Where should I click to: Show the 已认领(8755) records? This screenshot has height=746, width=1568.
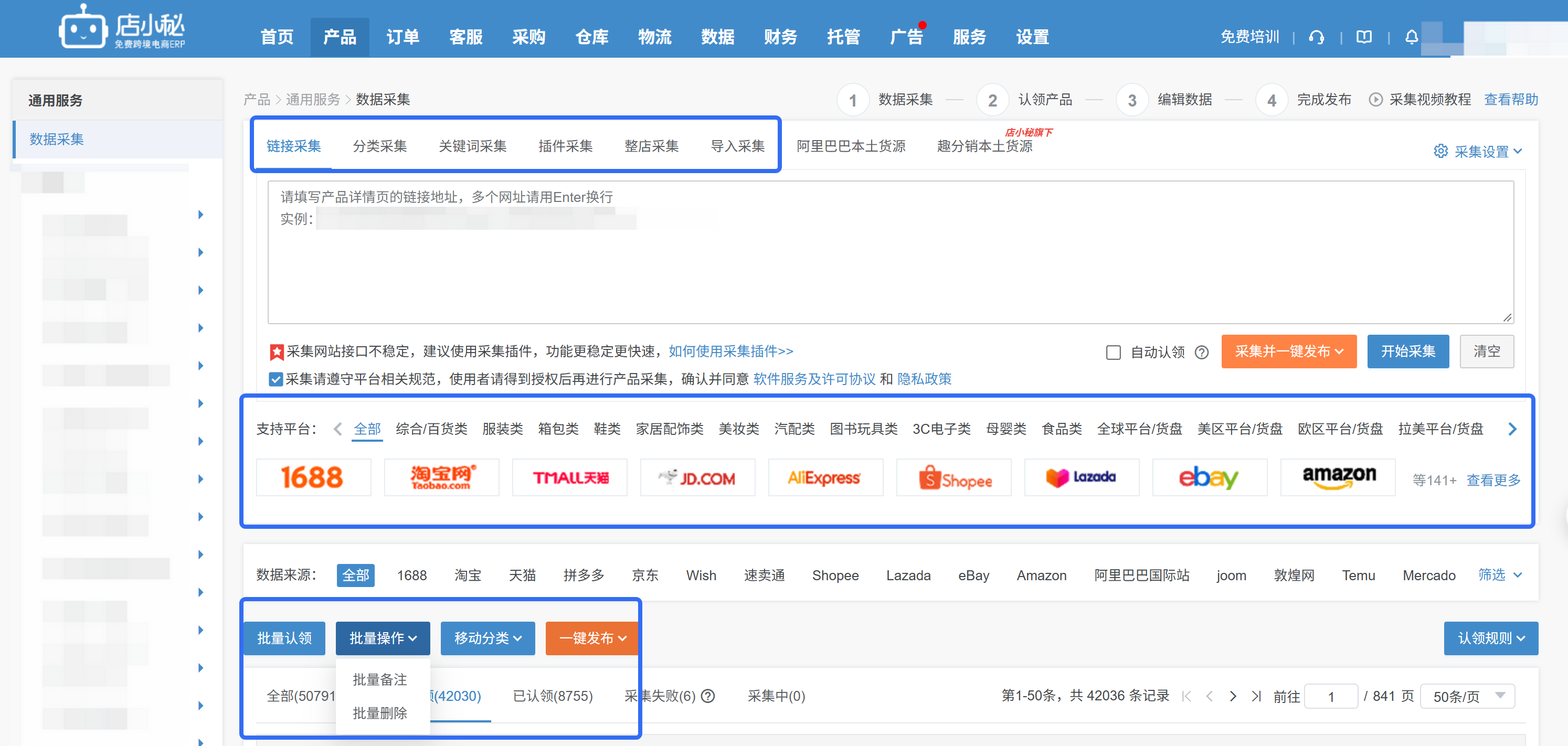[x=552, y=696]
